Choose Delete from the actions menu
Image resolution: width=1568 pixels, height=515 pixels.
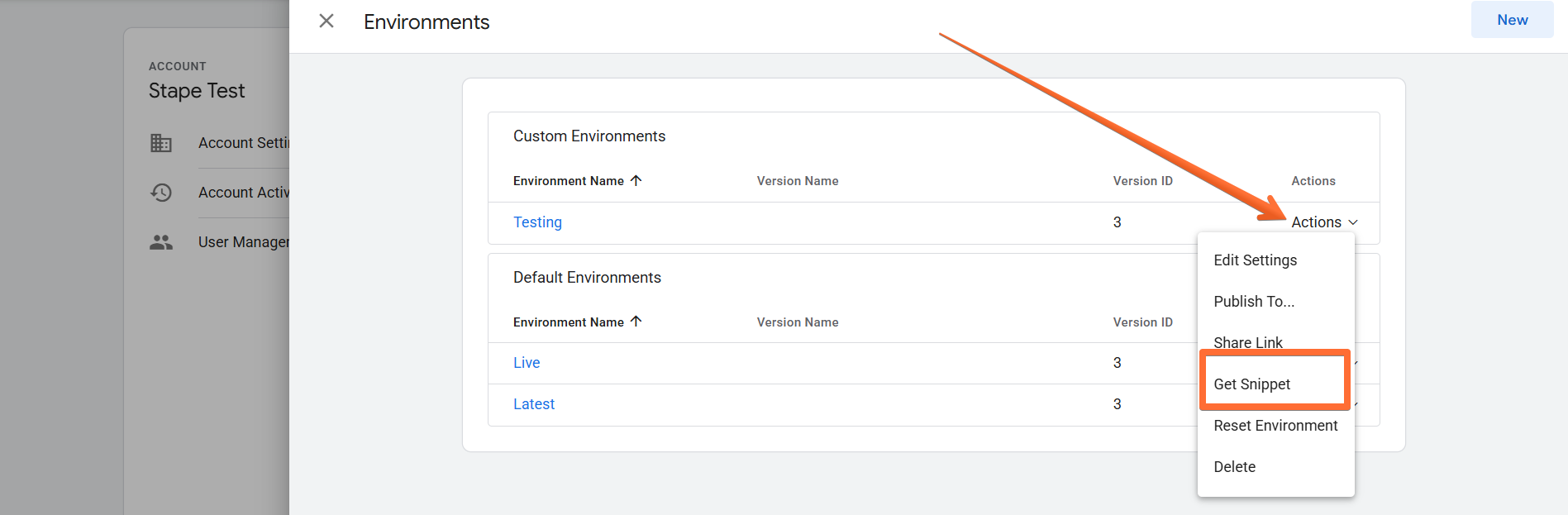[1275, 467]
